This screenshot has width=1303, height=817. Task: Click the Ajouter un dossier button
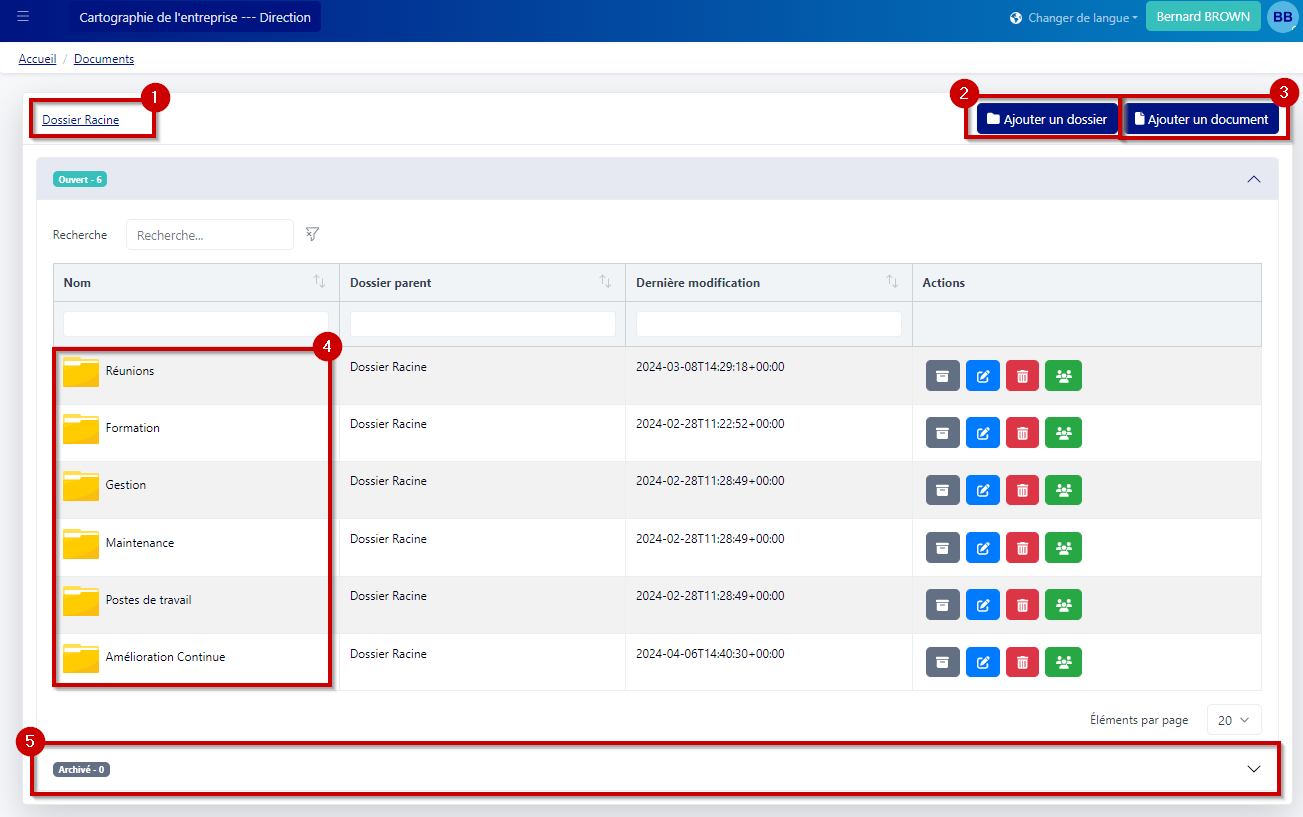(1046, 119)
